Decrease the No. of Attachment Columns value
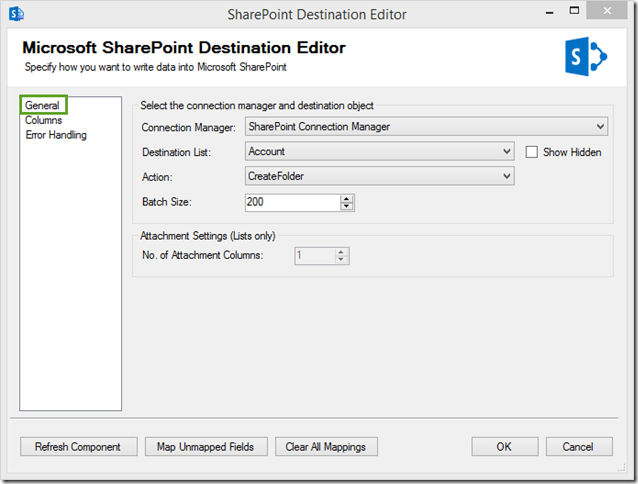The height and width of the screenshot is (484, 638). click(x=341, y=259)
